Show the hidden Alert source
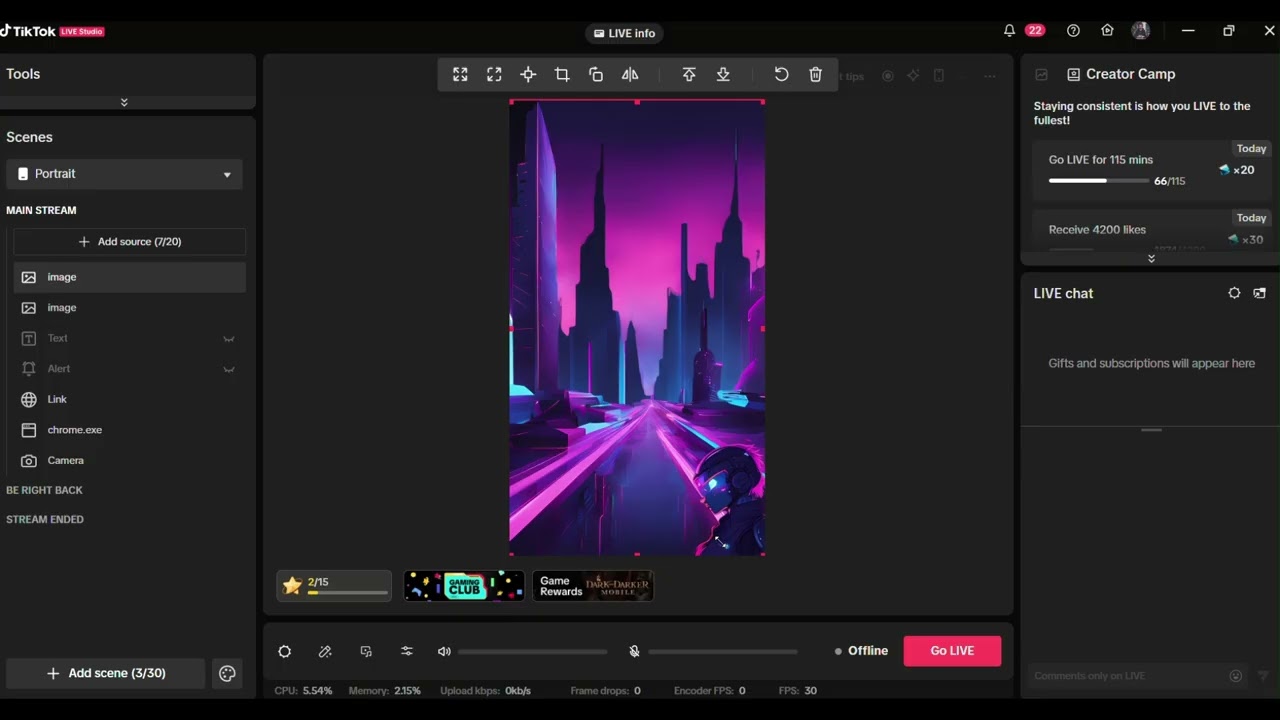Screen dimensions: 1280x720 229,369
